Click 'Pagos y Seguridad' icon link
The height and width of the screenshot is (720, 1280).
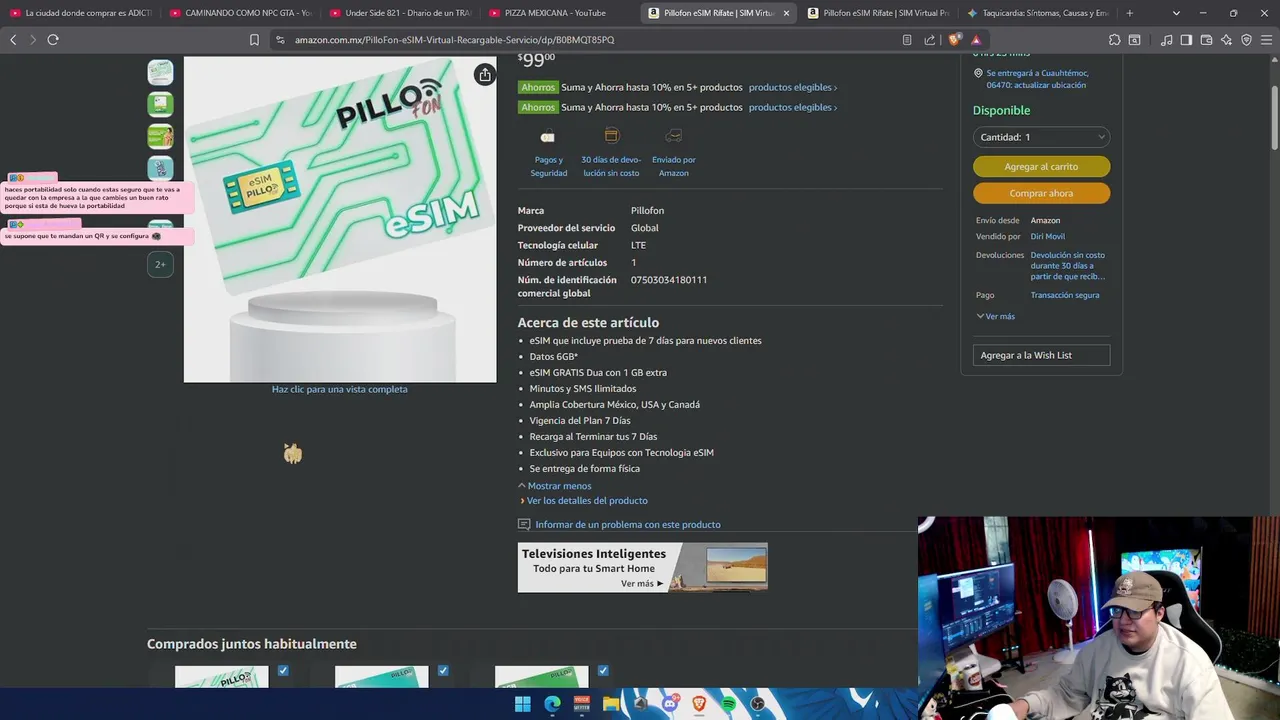548,152
